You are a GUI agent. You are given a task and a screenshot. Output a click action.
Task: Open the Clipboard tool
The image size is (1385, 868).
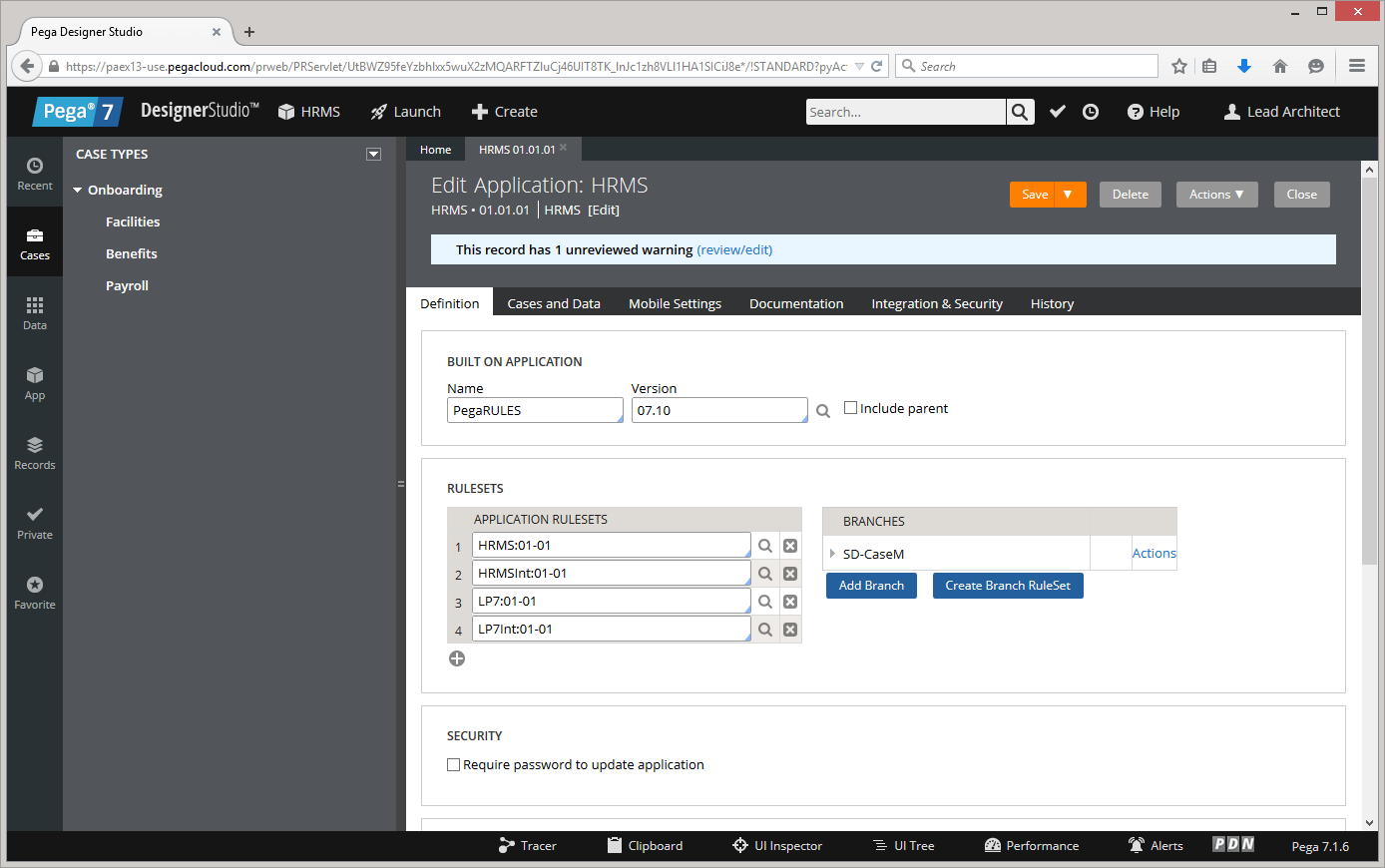pyautogui.click(x=646, y=845)
